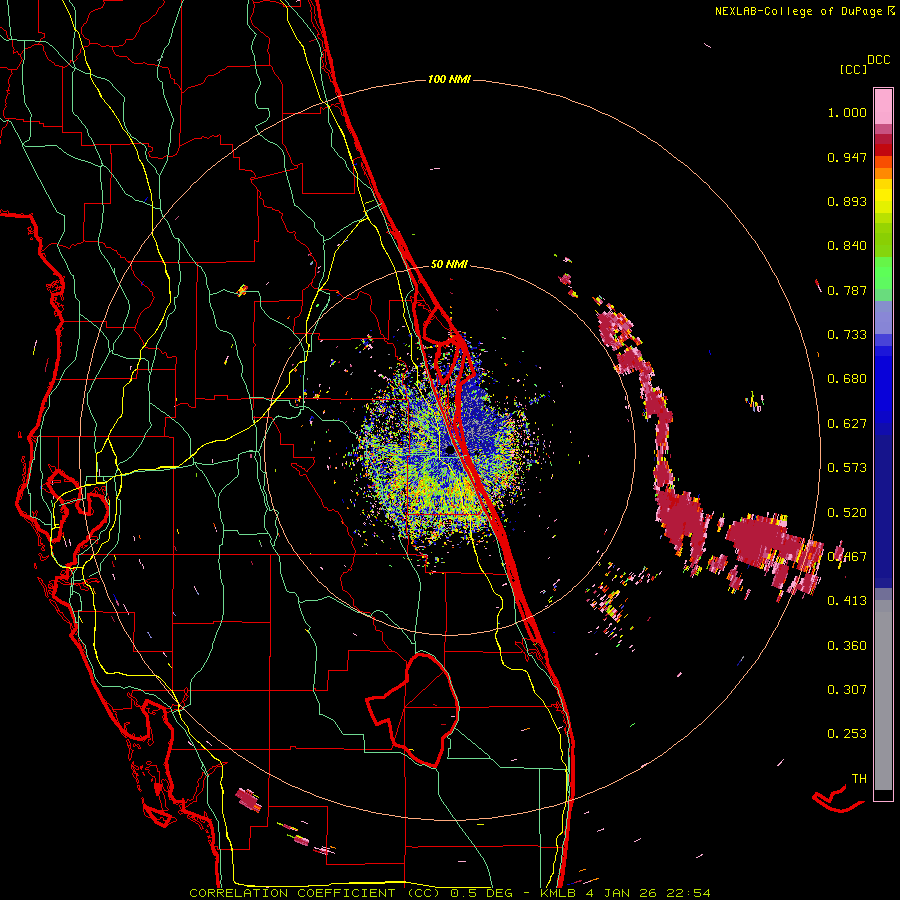Screen dimensions: 900x900
Task: Click the 0.520 scale value
Action: [x=847, y=513]
